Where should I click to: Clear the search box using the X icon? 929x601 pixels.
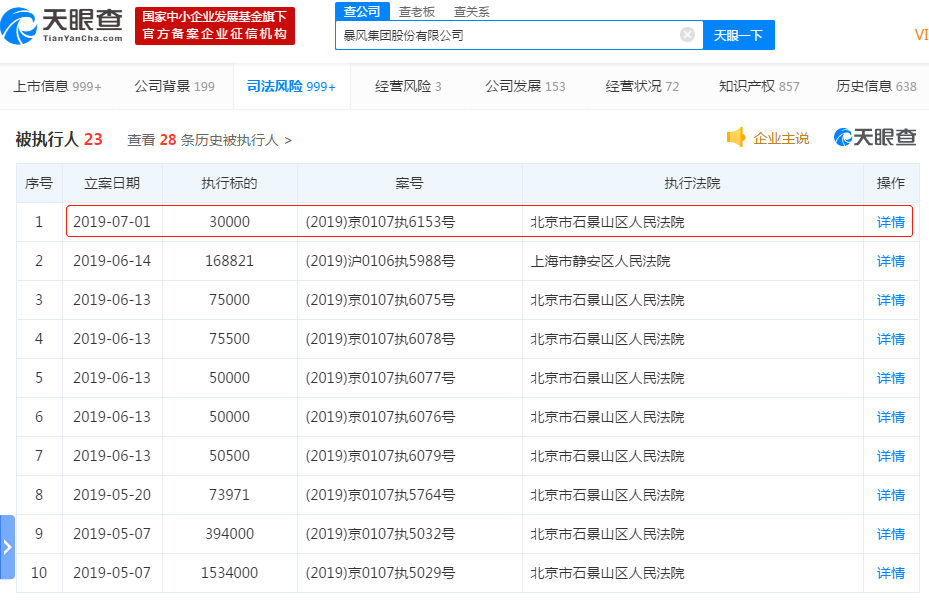point(687,34)
